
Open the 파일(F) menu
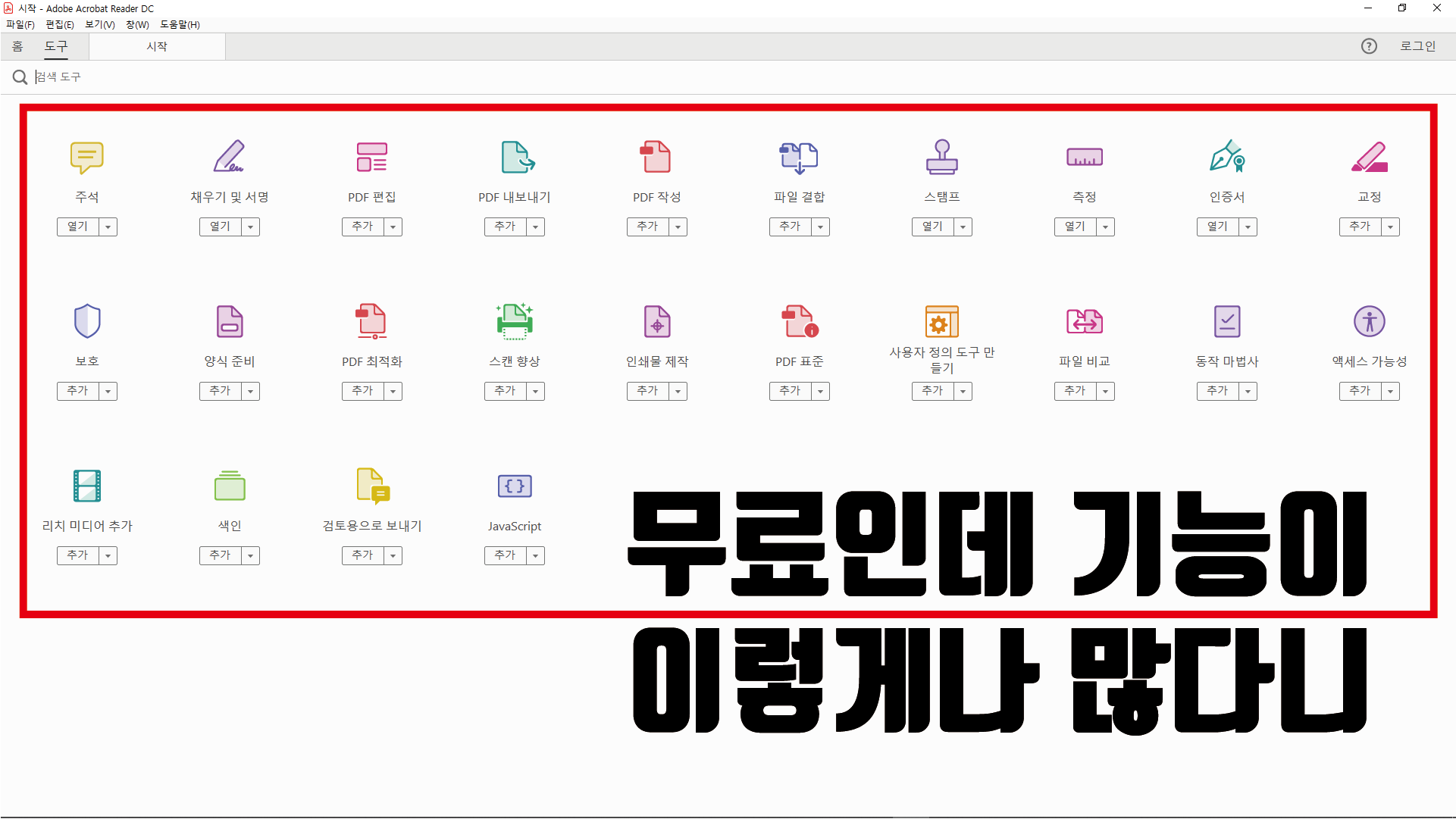point(20,24)
